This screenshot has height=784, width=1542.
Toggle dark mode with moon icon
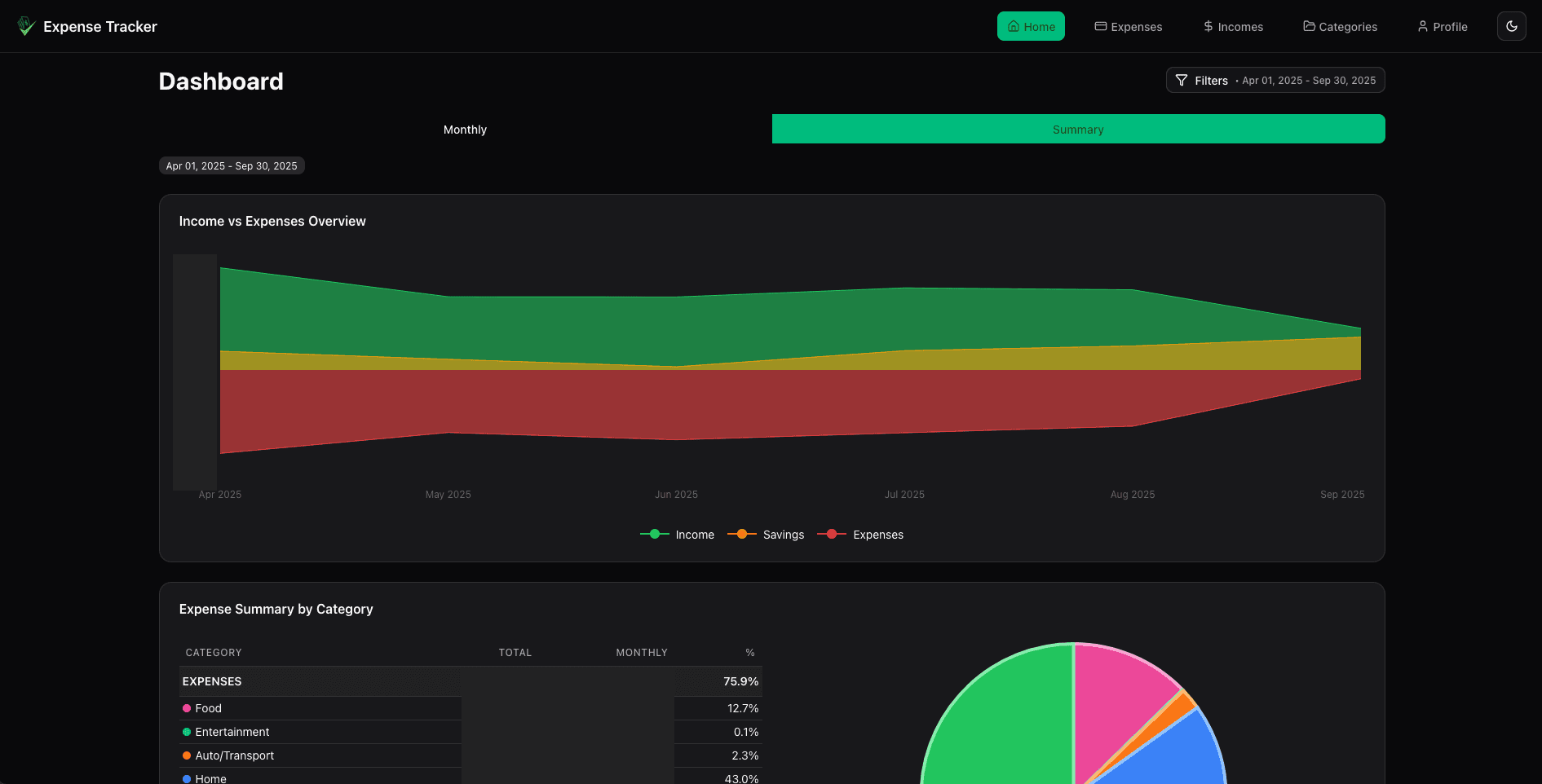coord(1512,26)
